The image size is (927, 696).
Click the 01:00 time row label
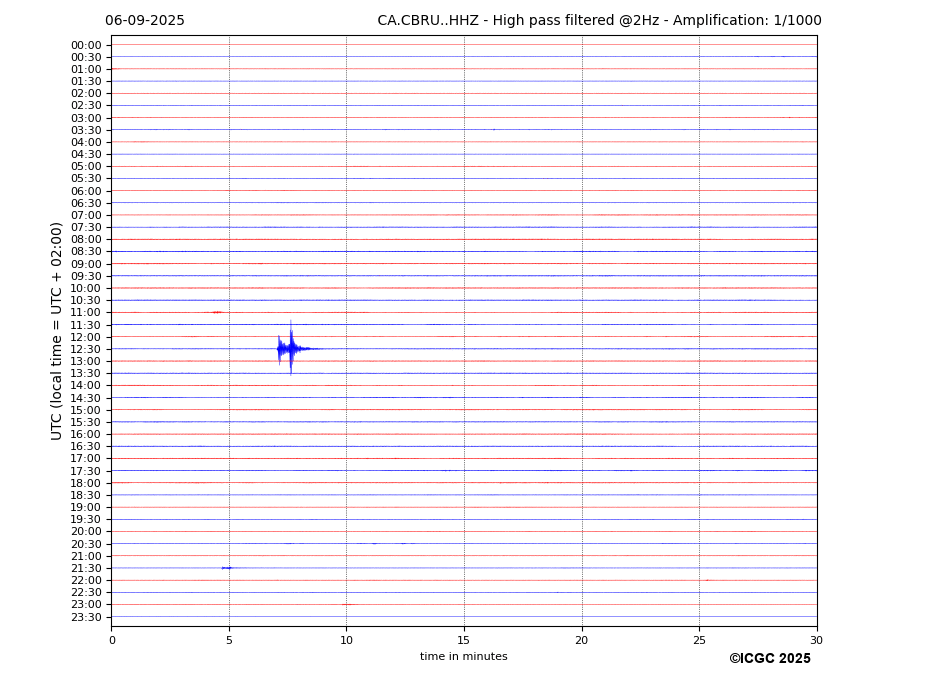click(x=86, y=70)
